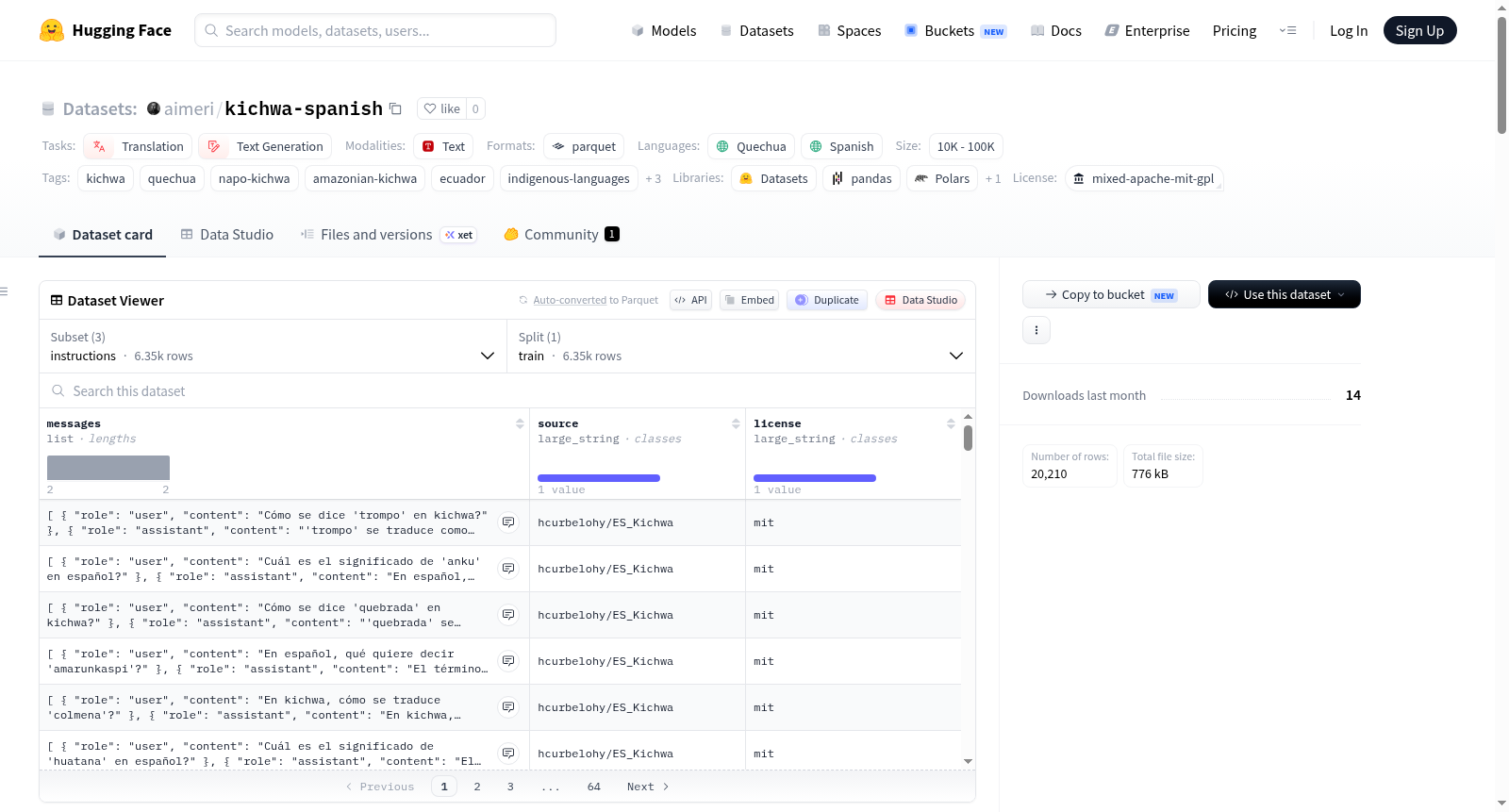Open the Split train dropdown
The width and height of the screenshot is (1509, 812).
coord(740,346)
